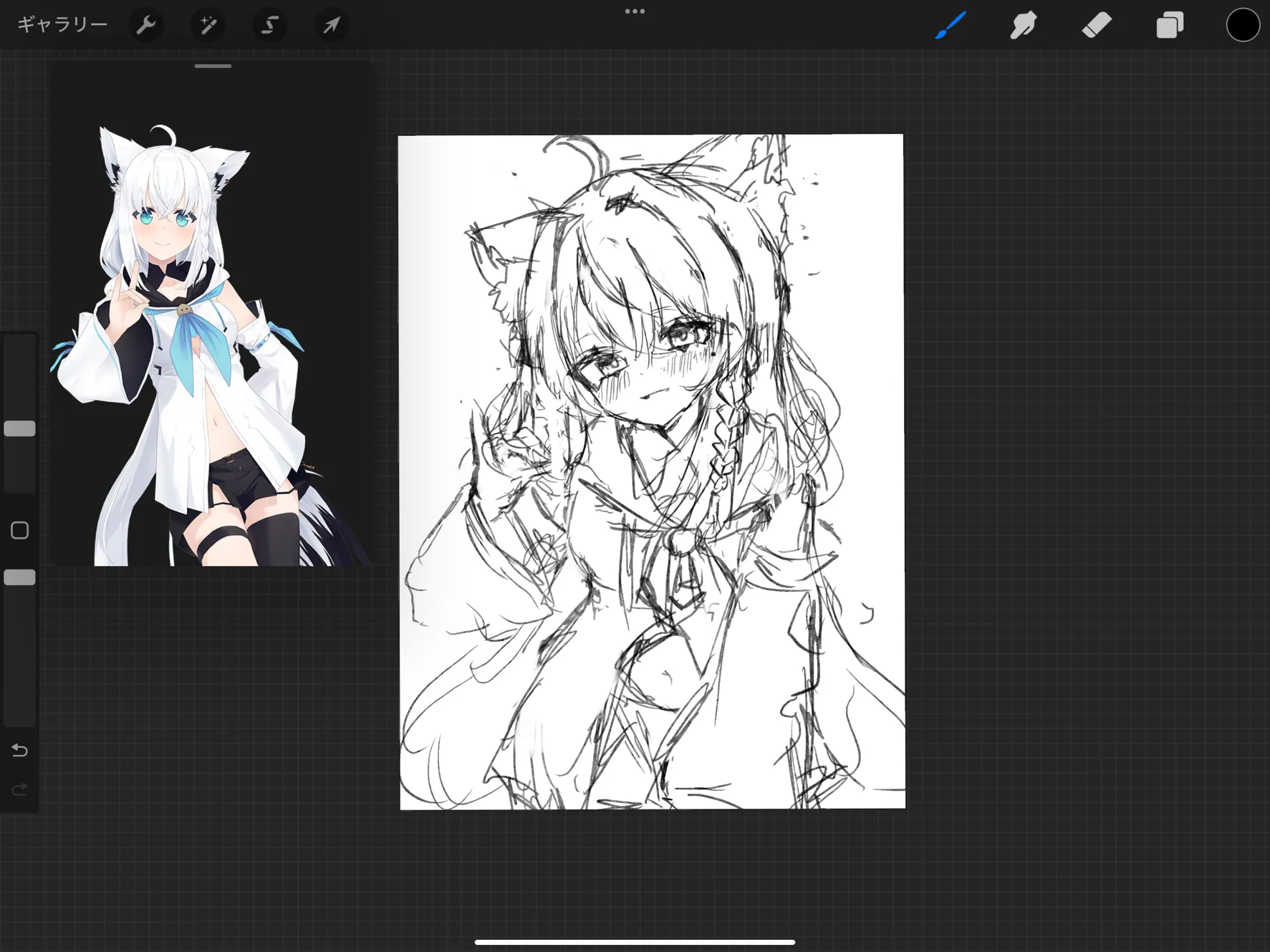Redo the last undone stroke
Screen dimensions: 1270x952
point(20,789)
